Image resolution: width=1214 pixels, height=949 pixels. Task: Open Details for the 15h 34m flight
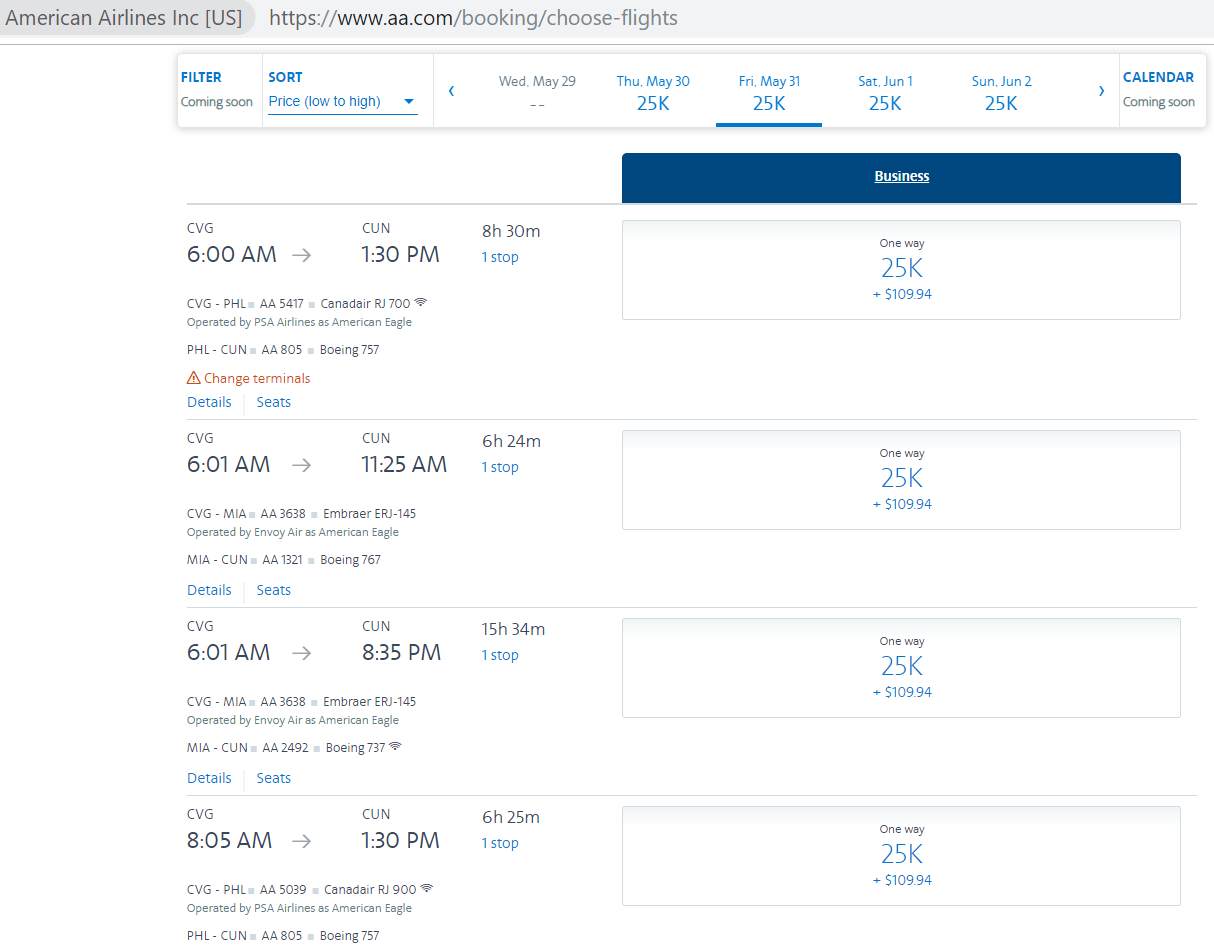209,778
